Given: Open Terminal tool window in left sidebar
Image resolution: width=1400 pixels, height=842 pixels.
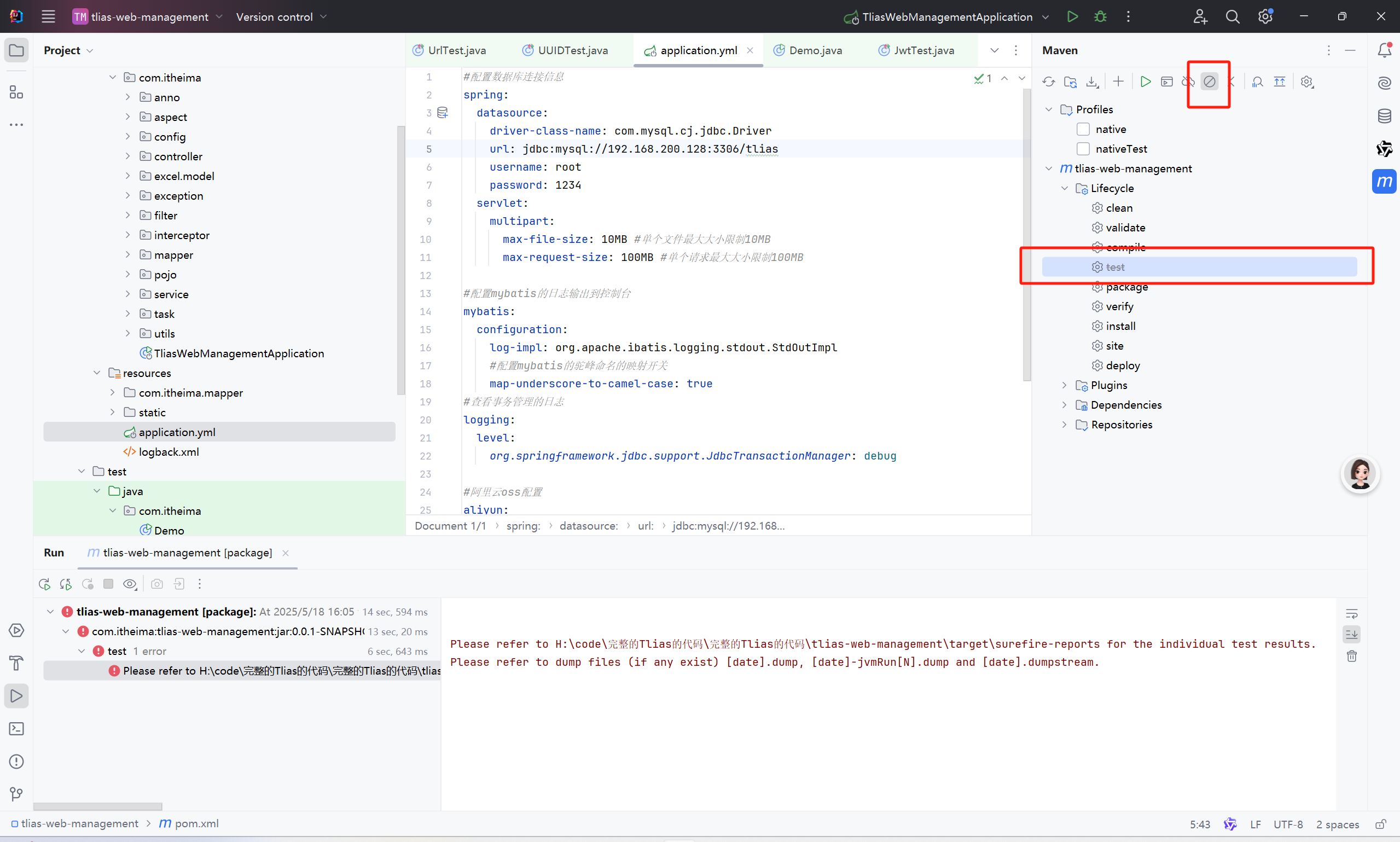Looking at the screenshot, I should [x=16, y=729].
